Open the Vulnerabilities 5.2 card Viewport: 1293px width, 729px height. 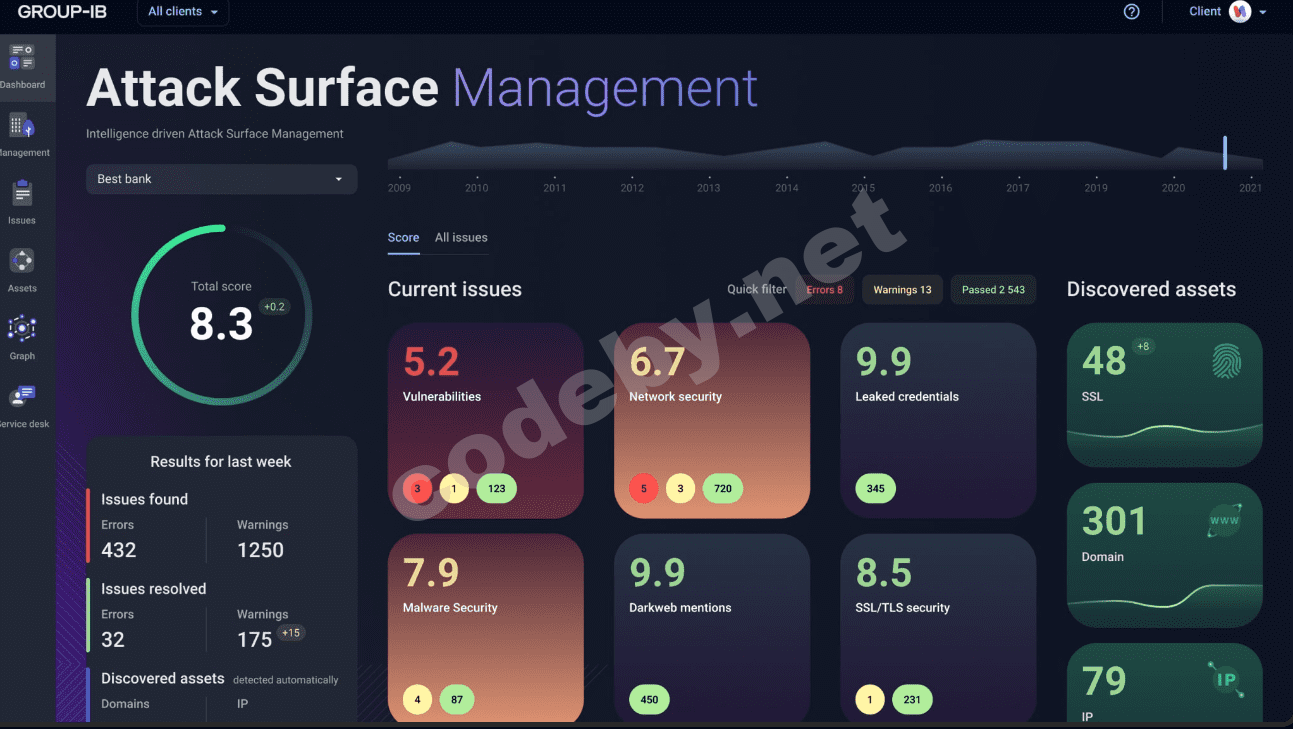point(485,420)
